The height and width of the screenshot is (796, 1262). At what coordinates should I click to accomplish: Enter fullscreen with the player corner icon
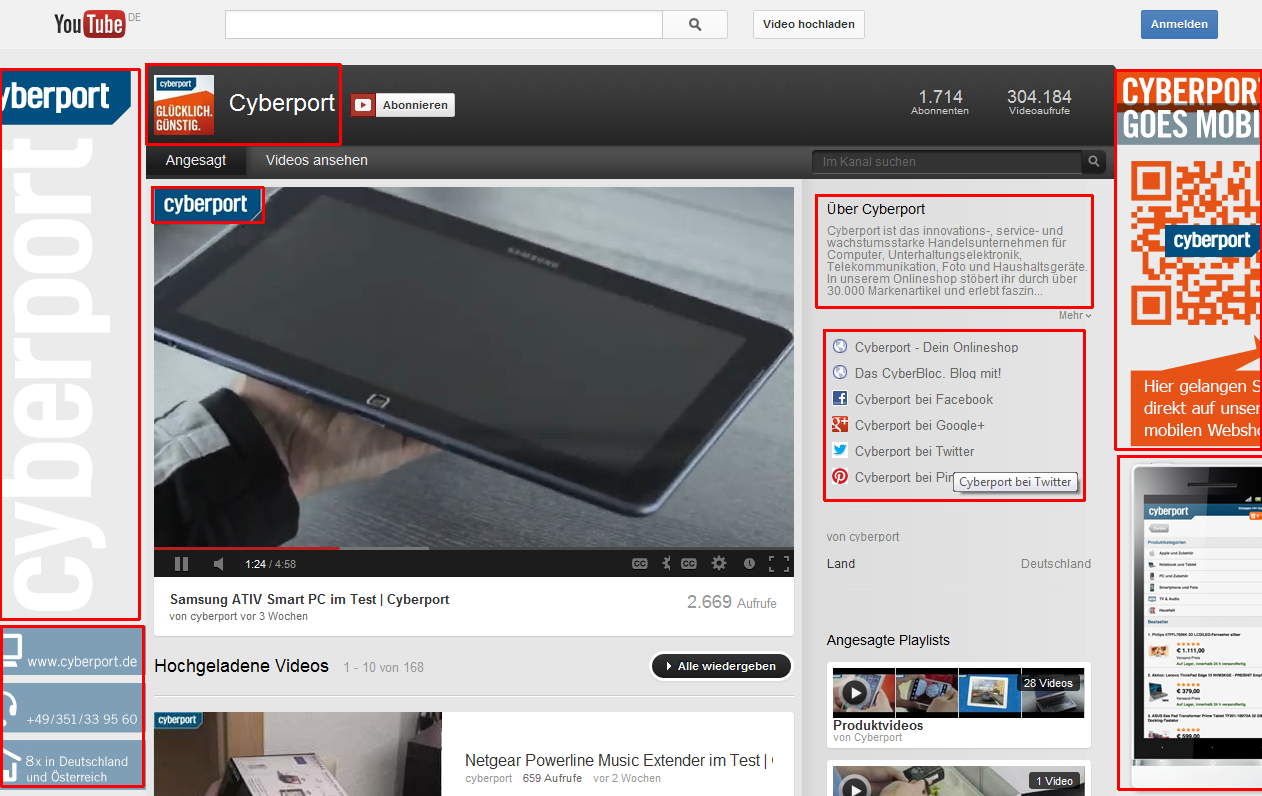(779, 564)
